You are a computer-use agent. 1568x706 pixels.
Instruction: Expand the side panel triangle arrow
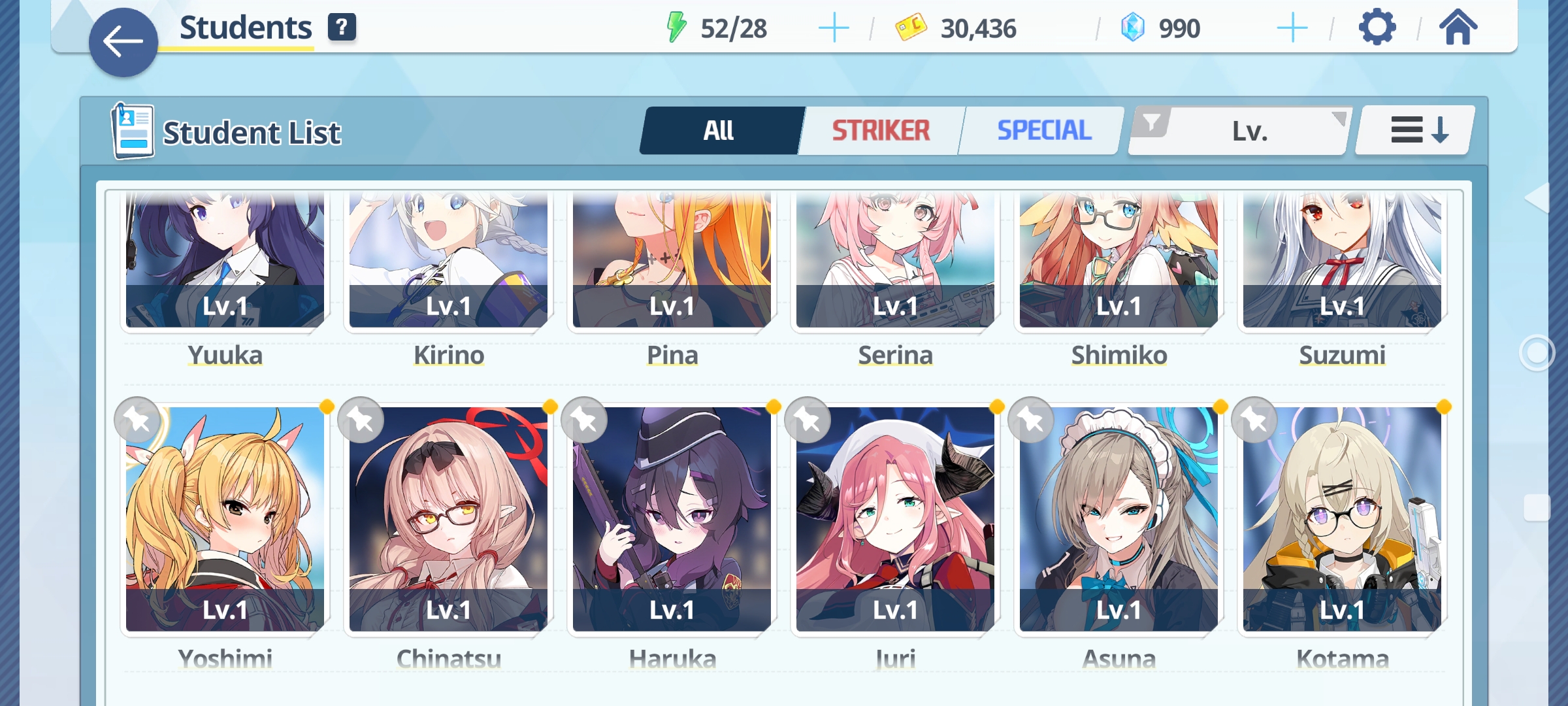pos(1537,198)
